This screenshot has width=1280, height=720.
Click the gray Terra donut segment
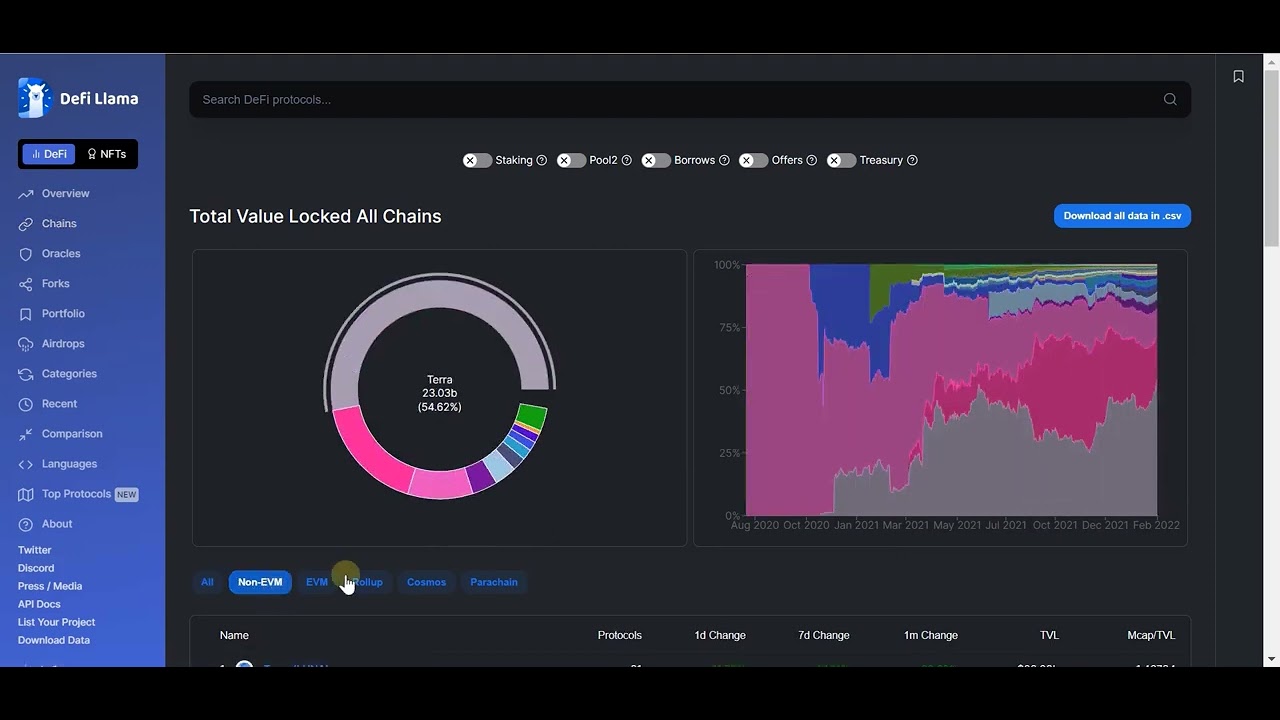440,292
